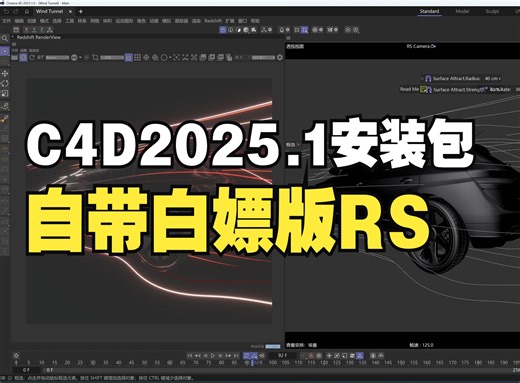Image resolution: width=520 pixels, height=383 pixels.
Task: Open the Redshift menu
Action: click(x=213, y=21)
